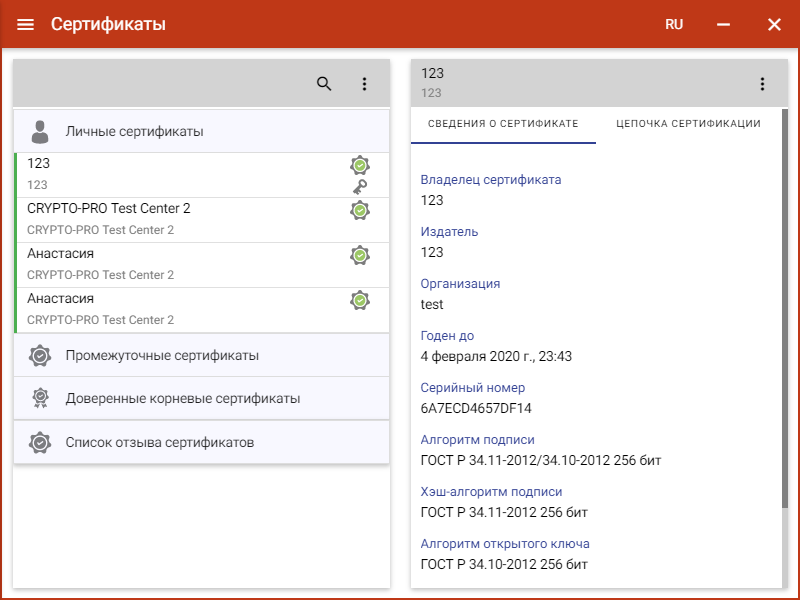This screenshot has height=600, width=800.
Task: Click status badge on CRYPTO-PRO Test Center 2 certificate
Action: point(360,210)
